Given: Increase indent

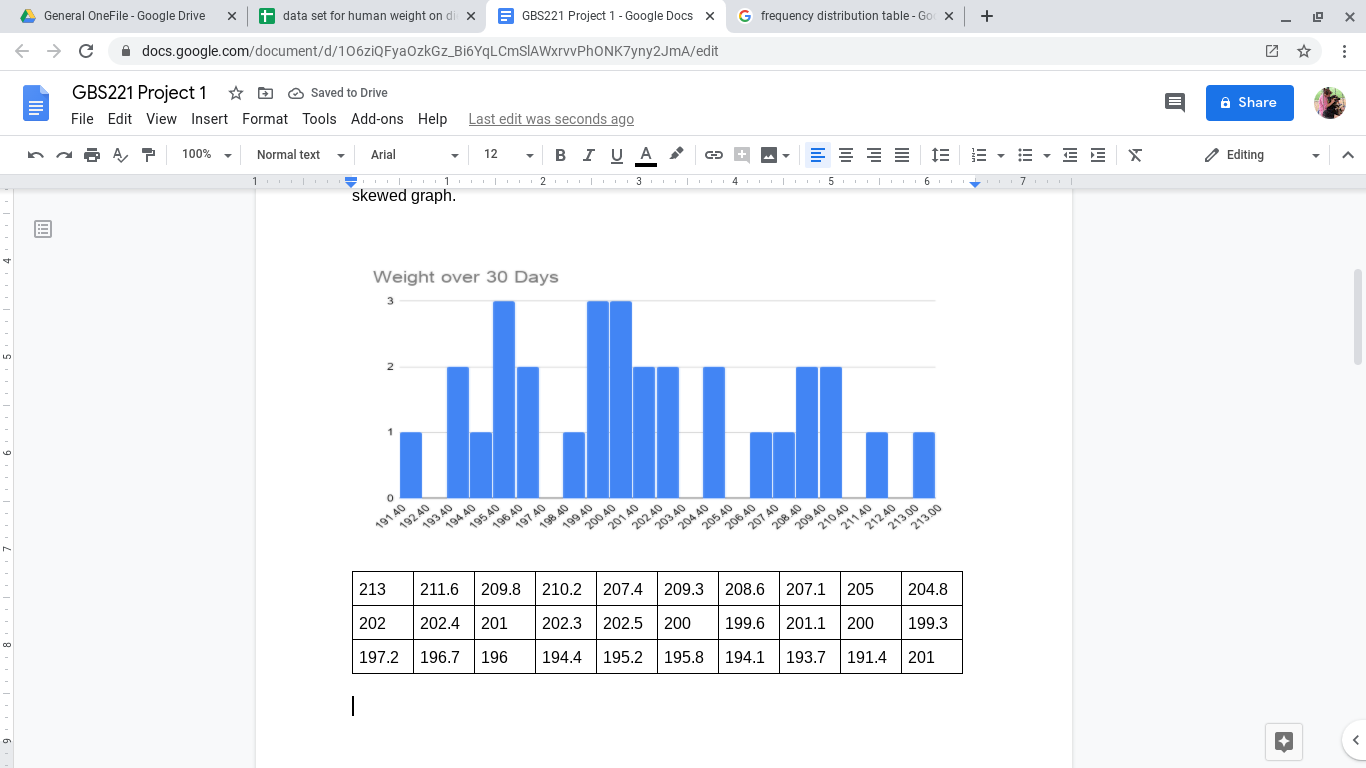Looking at the screenshot, I should click(1098, 155).
